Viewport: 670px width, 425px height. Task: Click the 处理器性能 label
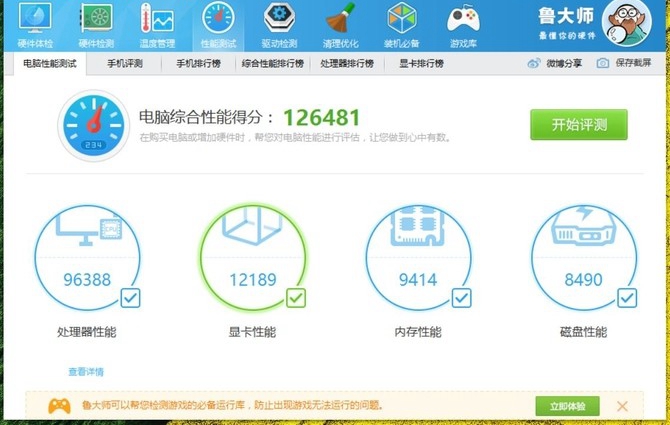(x=87, y=332)
